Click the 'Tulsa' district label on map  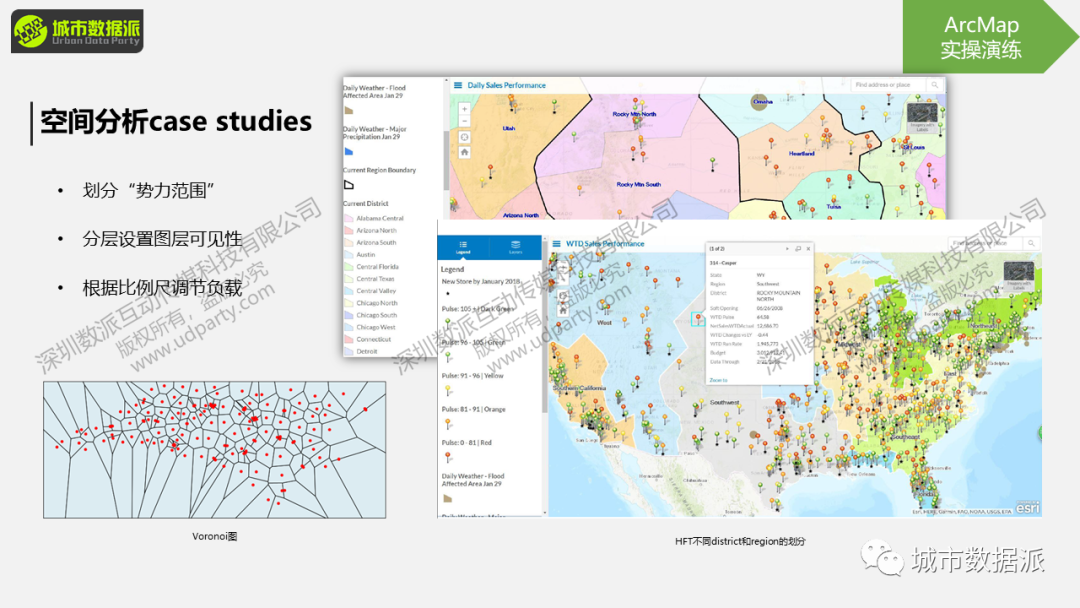coord(833,207)
